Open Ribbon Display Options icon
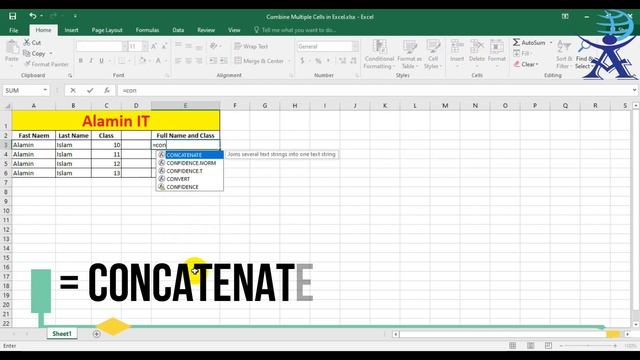 [565, 16]
